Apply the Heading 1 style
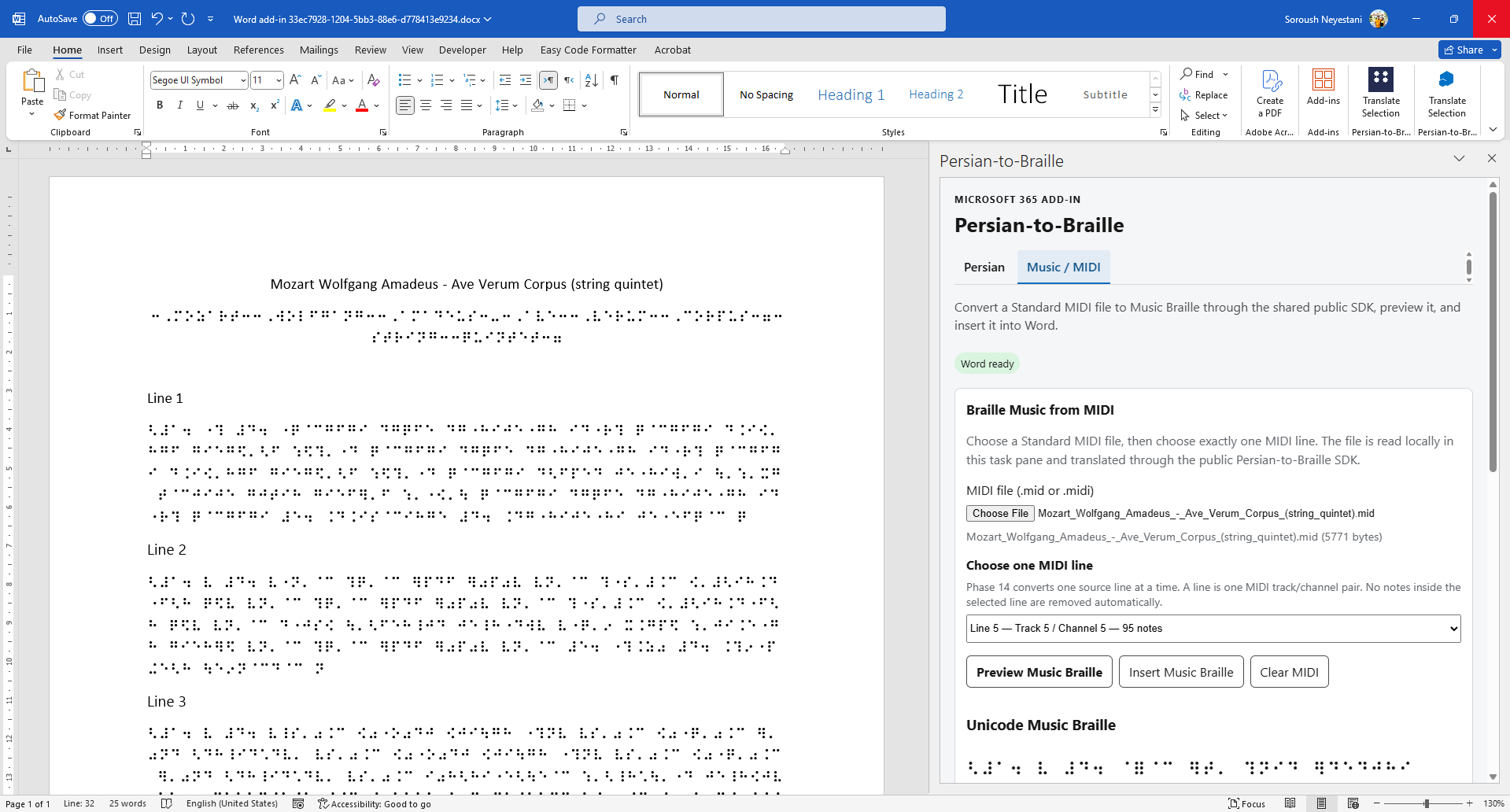Viewport: 1510px width, 812px height. 851,94
